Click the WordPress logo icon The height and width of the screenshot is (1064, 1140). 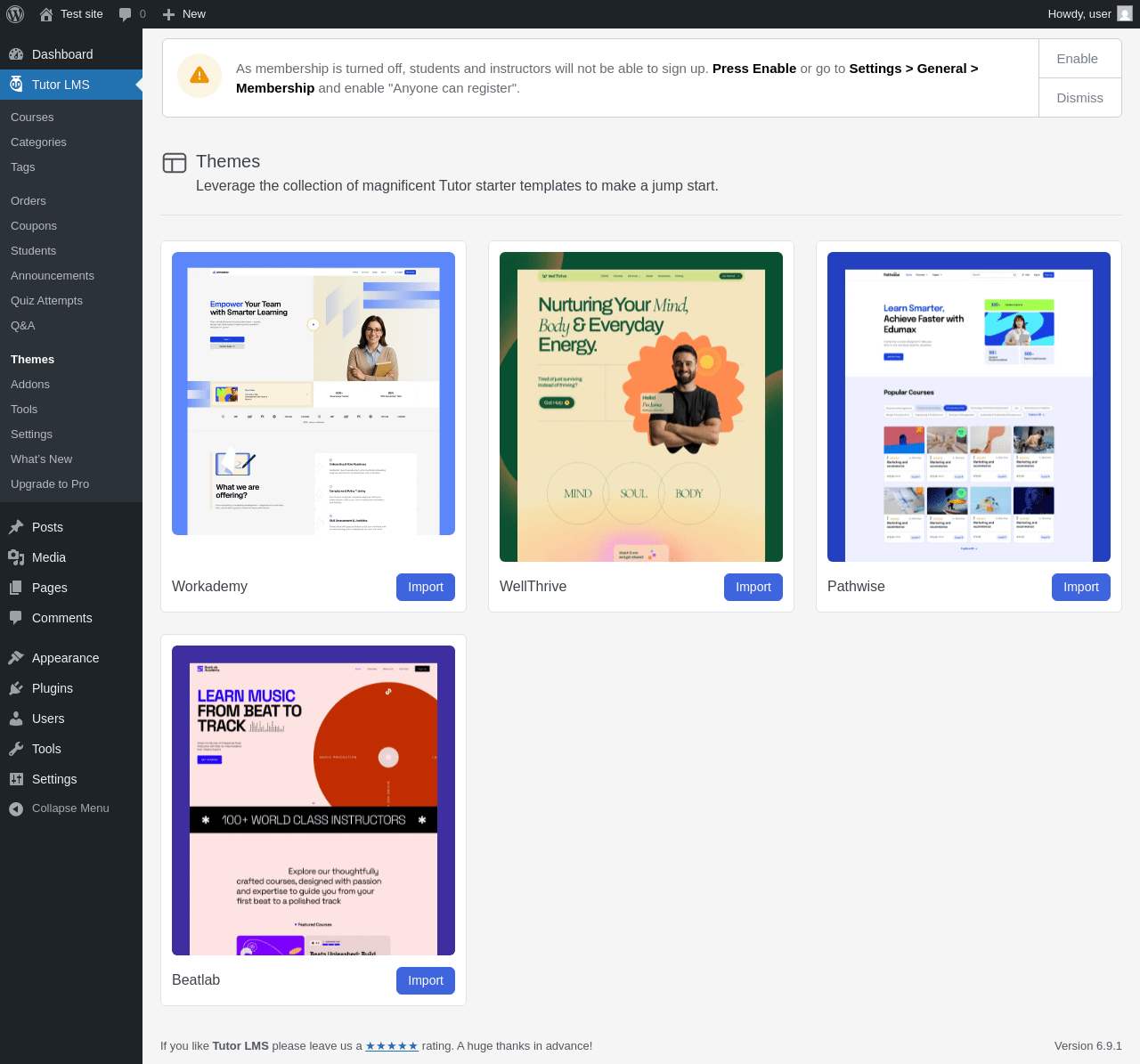point(15,14)
